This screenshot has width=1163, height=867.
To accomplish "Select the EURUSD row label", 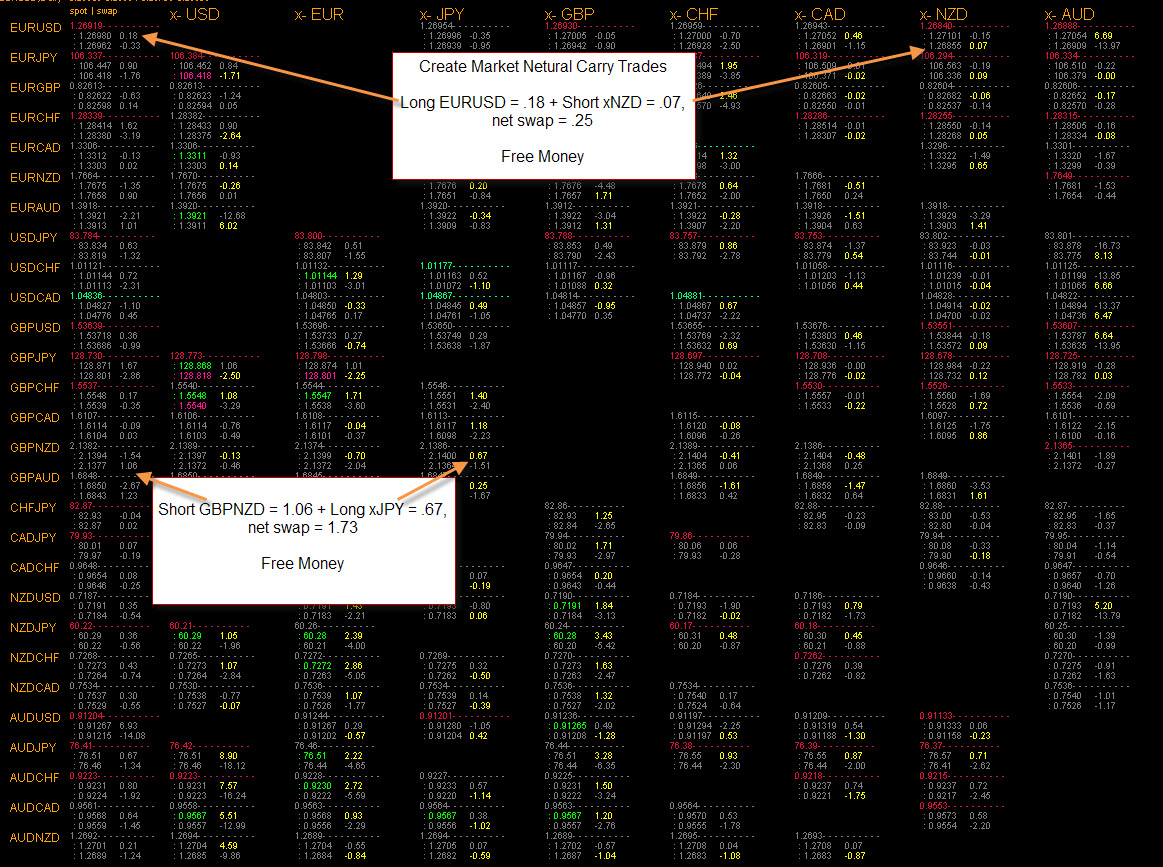I will pos(36,27).
